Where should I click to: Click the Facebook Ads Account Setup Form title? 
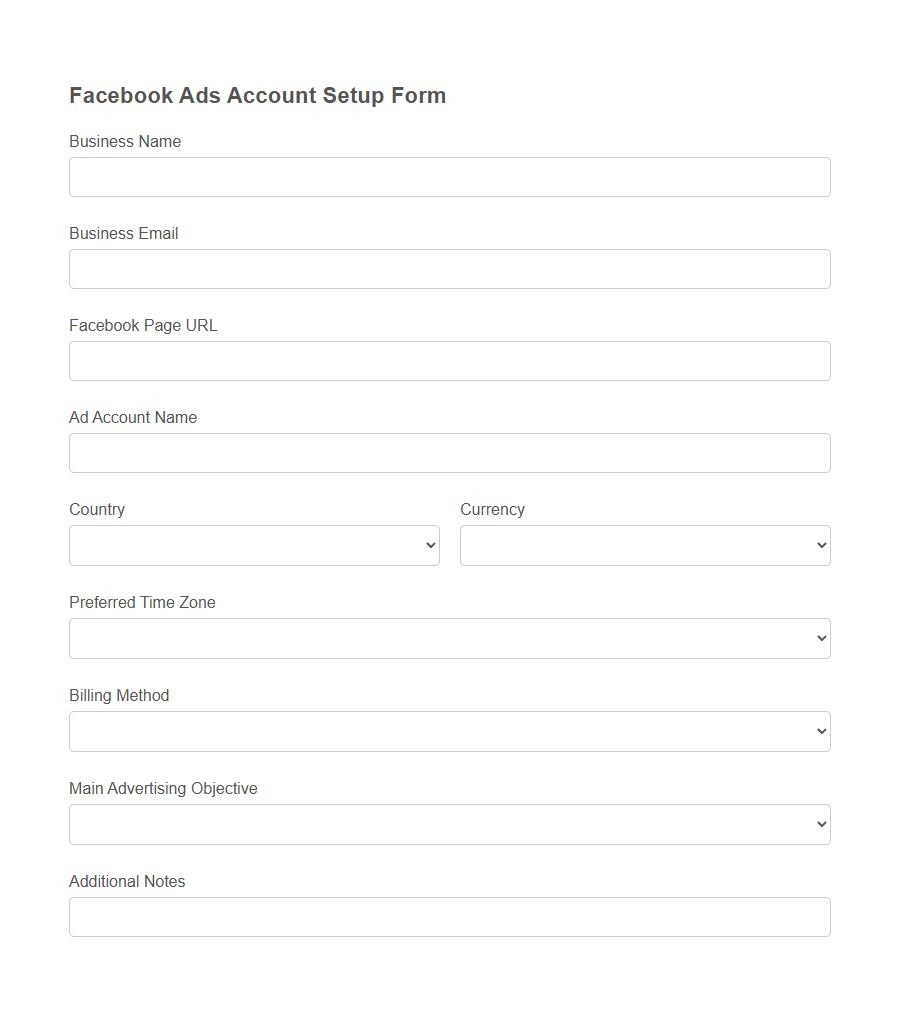257,95
